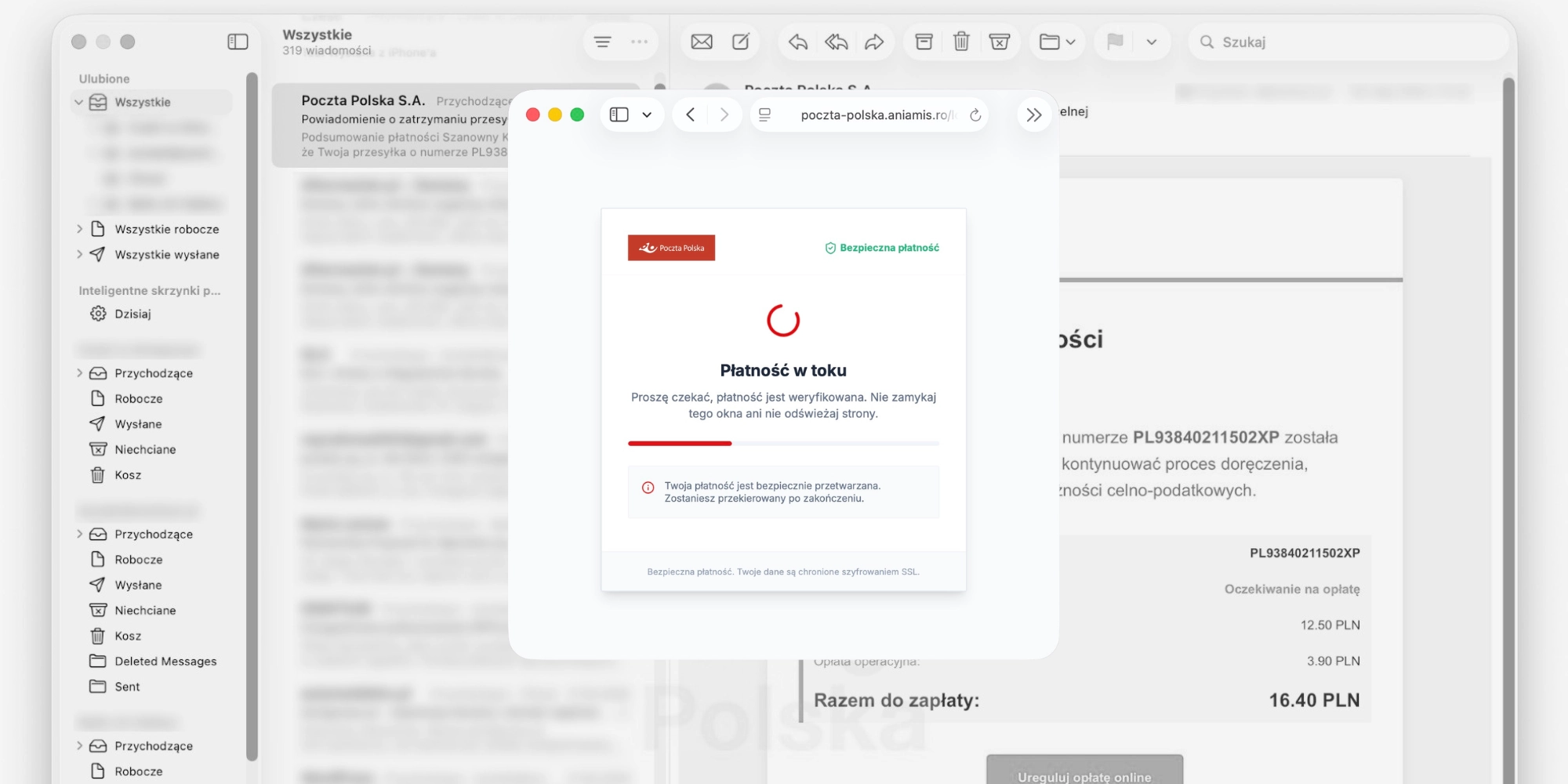Click the red loading spinner
The height and width of the screenshot is (784, 1568).
coord(783,320)
